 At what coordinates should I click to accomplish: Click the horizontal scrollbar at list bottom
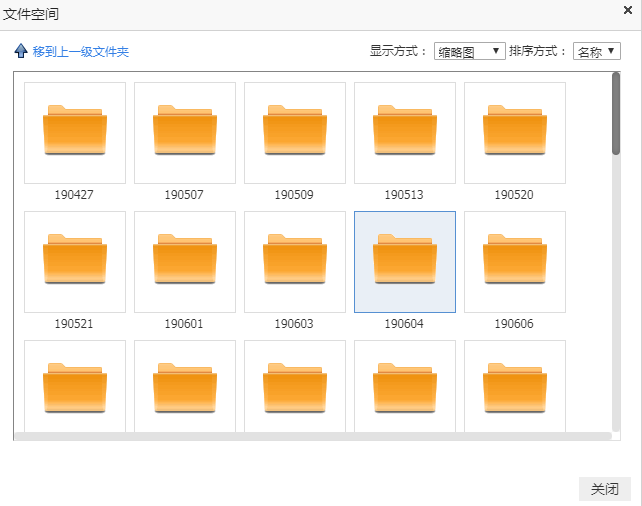pos(310,437)
